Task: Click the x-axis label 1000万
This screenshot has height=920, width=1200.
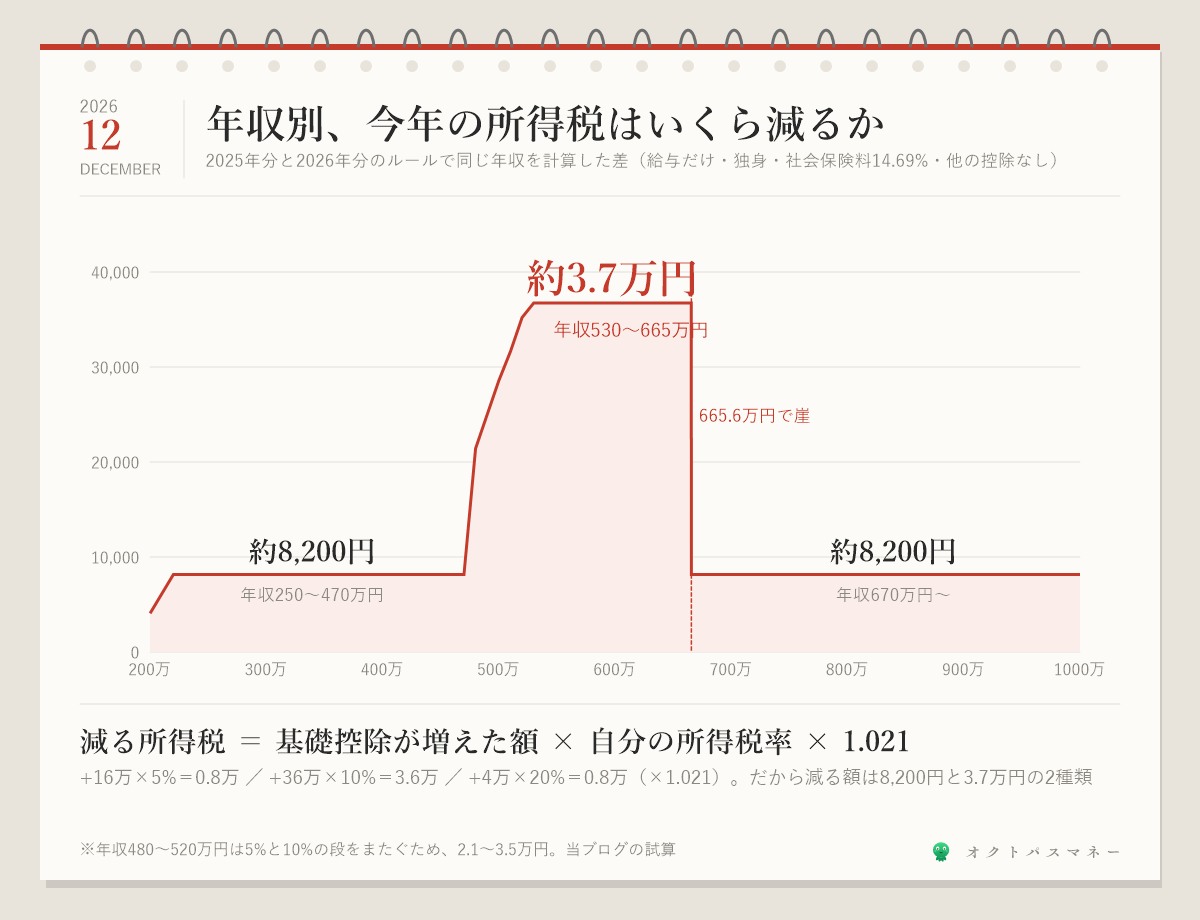Action: [1079, 670]
